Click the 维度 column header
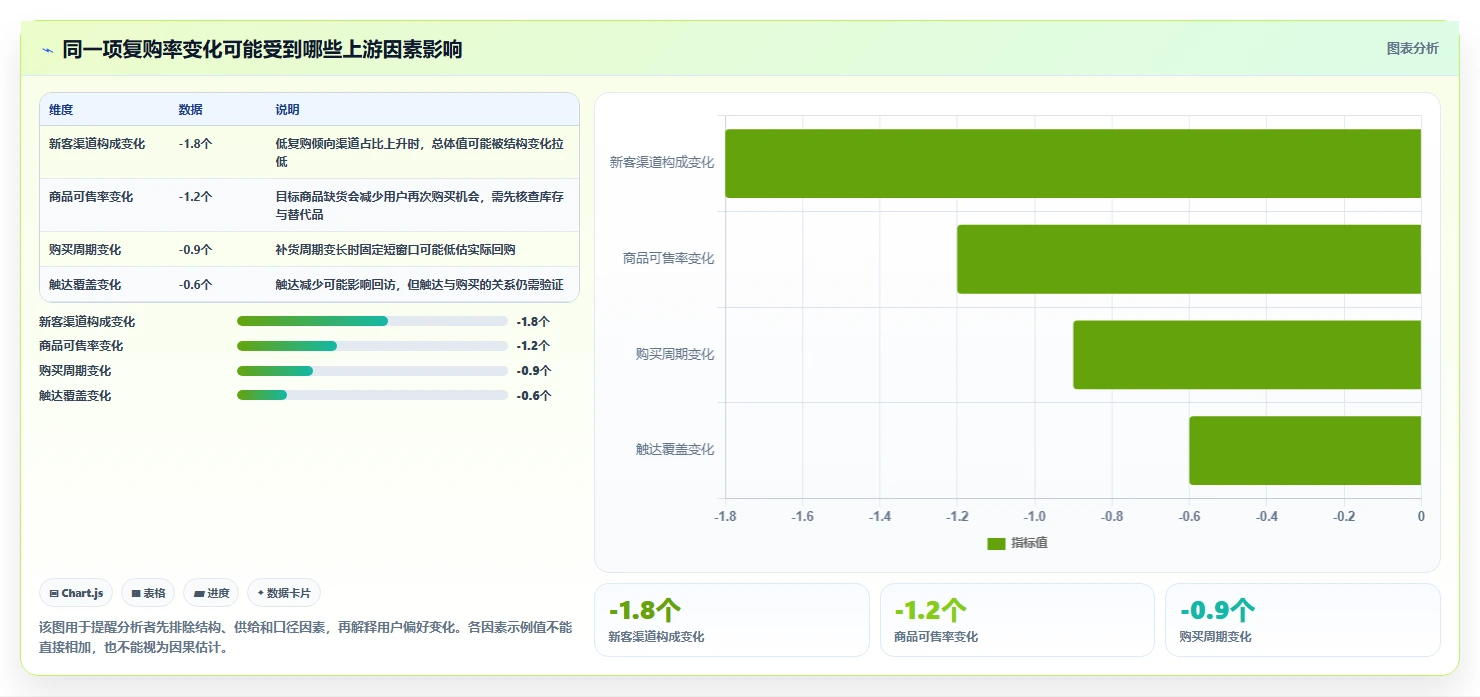 [x=61, y=110]
